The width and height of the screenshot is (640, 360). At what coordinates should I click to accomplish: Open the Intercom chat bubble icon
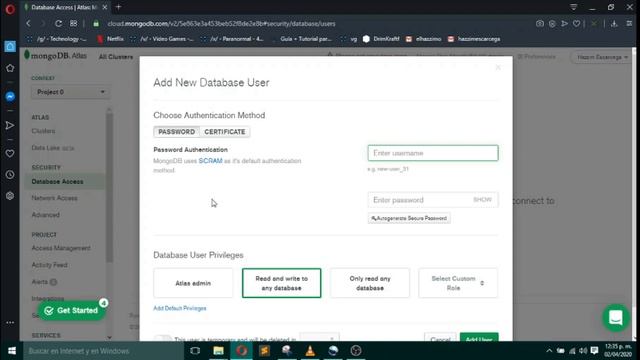(616, 318)
